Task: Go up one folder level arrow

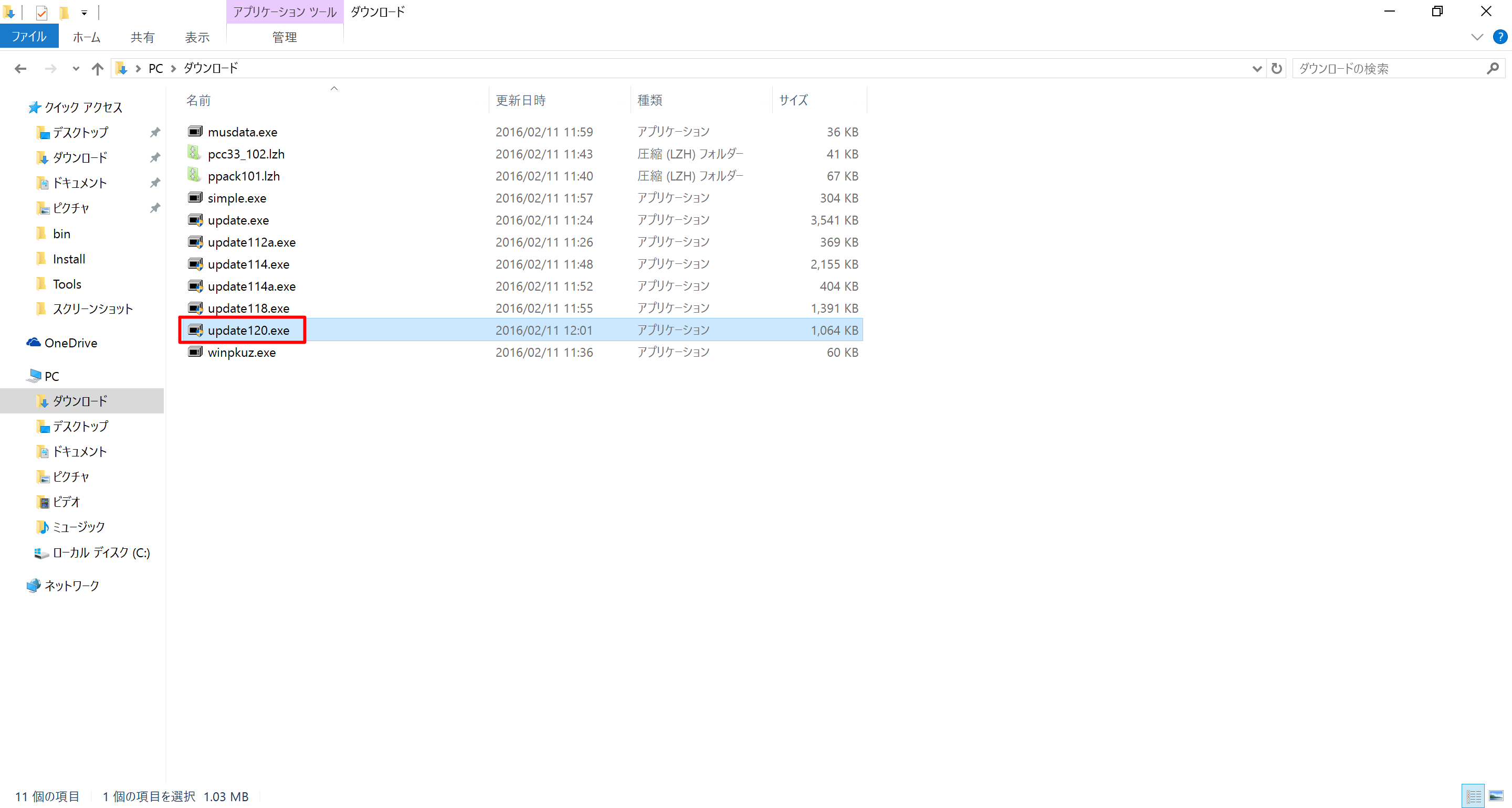Action: click(x=98, y=69)
